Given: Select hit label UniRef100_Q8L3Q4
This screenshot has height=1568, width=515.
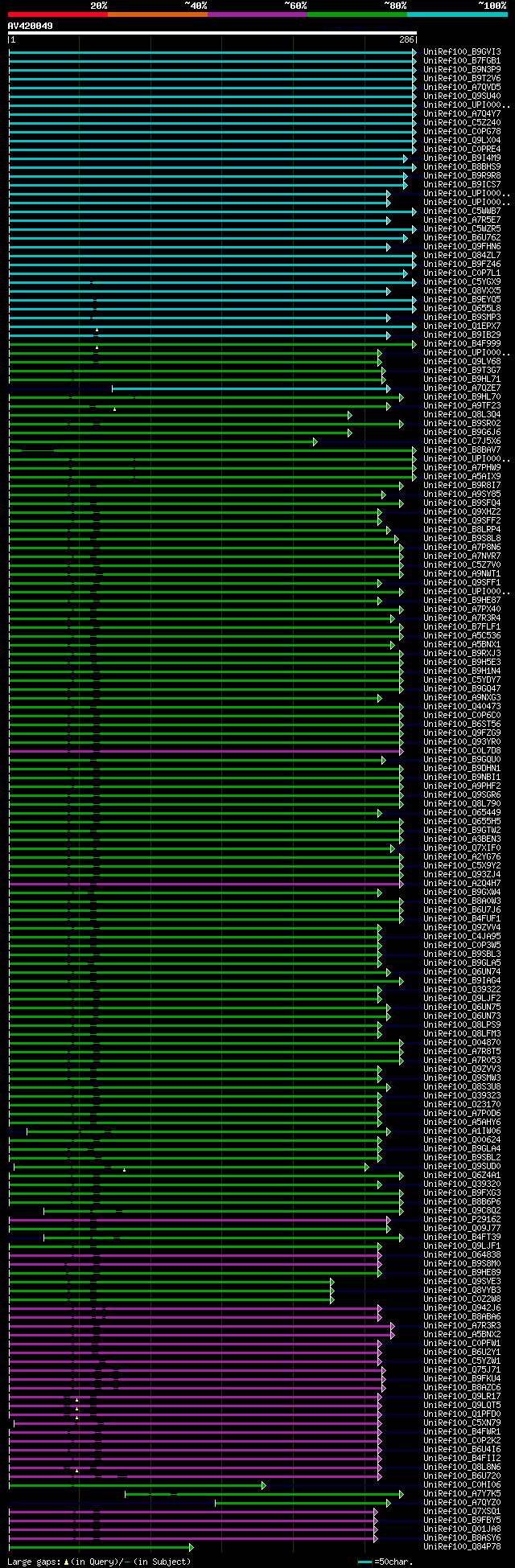Looking at the screenshot, I should pyautogui.click(x=462, y=415).
